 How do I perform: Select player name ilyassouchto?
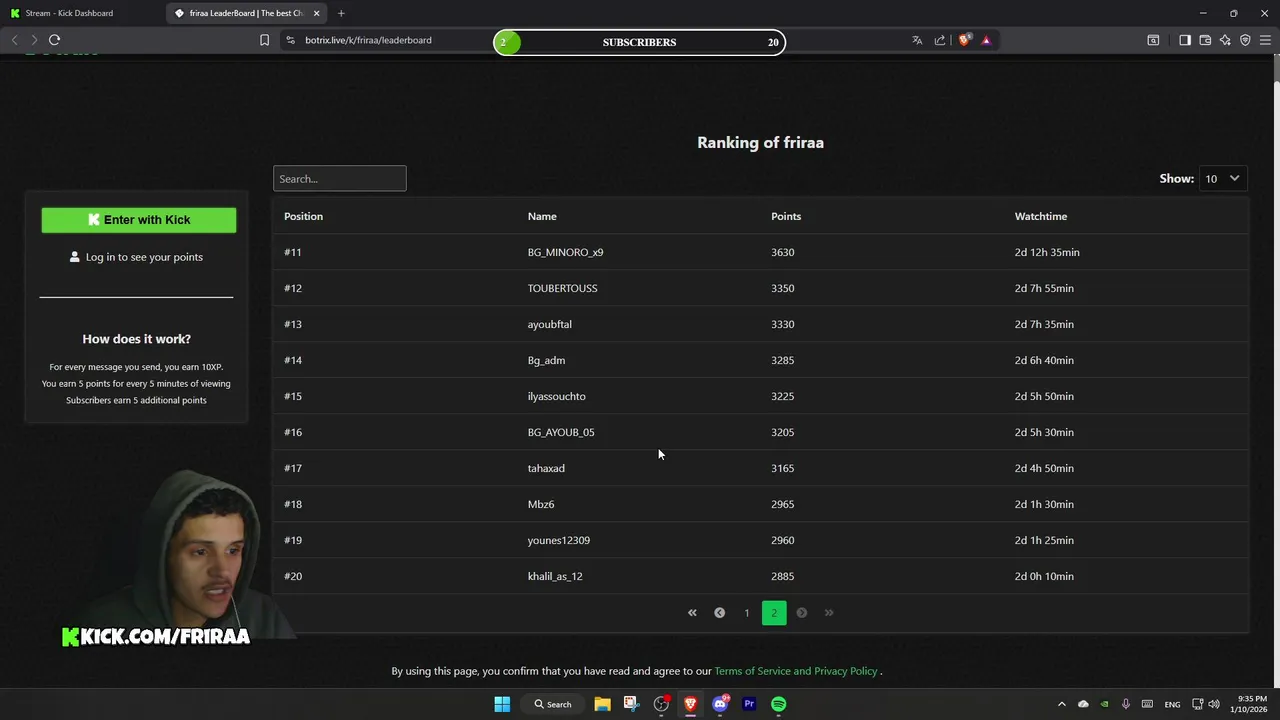coord(557,396)
